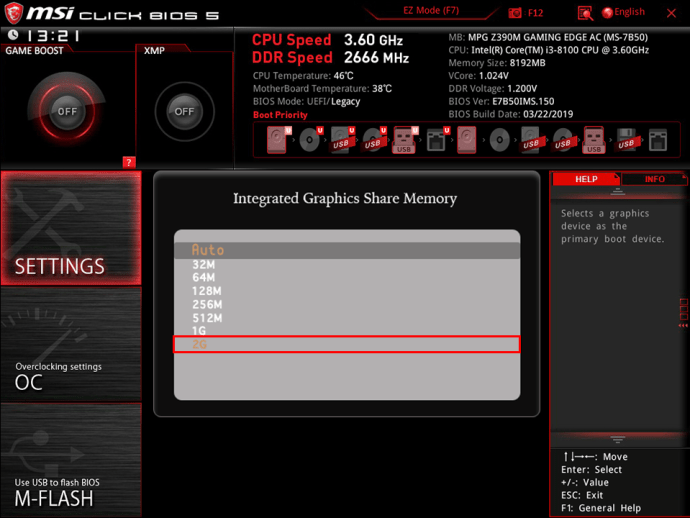Select the legacy hard disk boot icon without U badge

(466, 140)
